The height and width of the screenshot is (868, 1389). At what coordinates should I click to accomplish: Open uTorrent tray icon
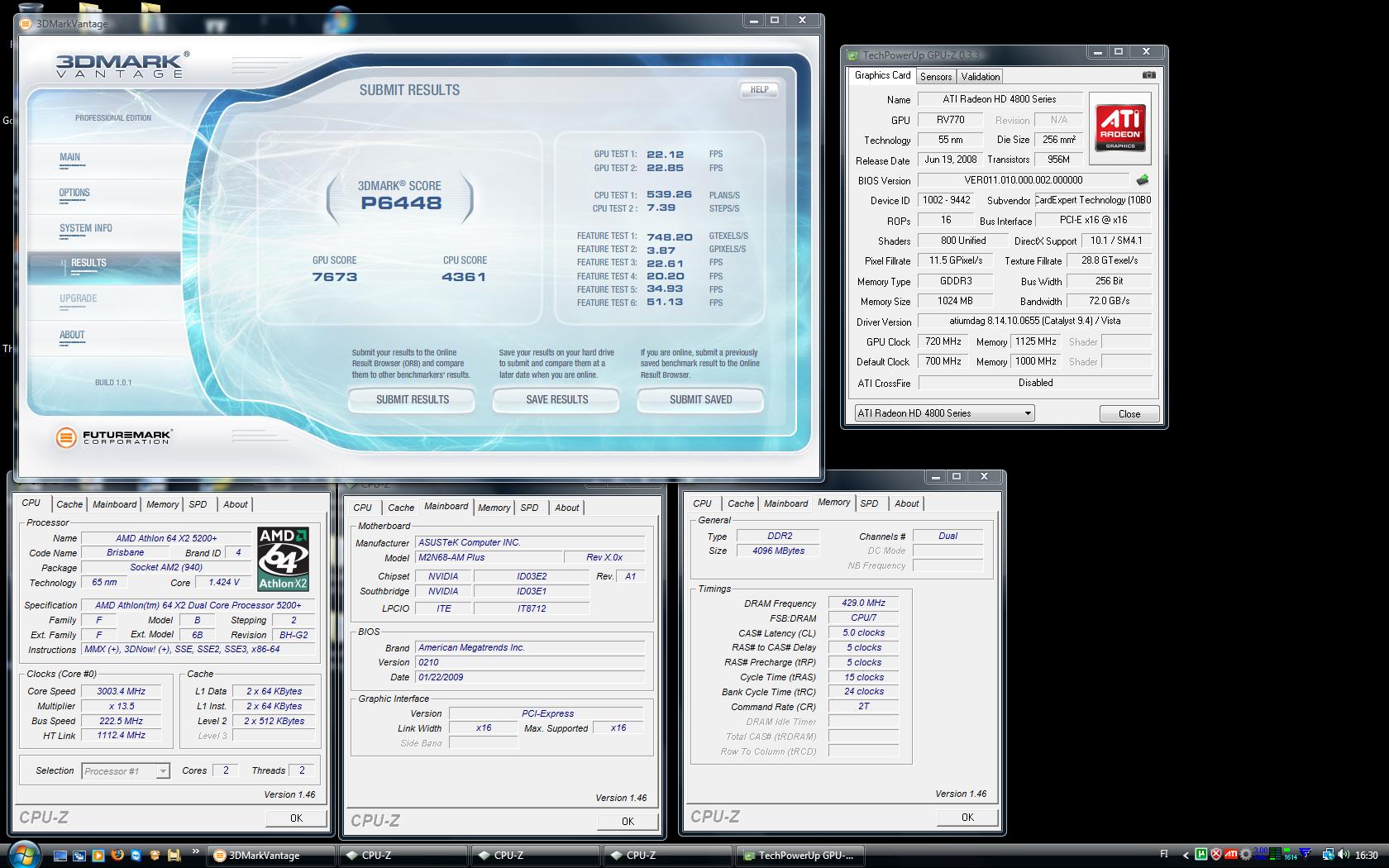pyautogui.click(x=1200, y=854)
